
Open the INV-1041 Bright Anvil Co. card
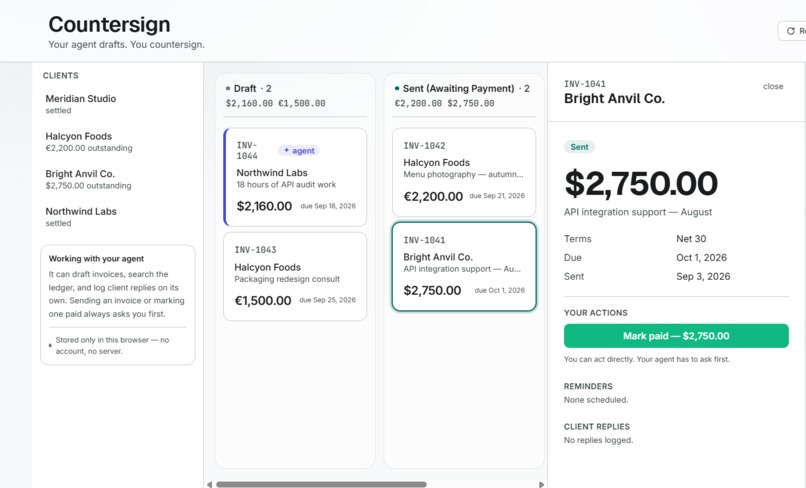pos(464,266)
